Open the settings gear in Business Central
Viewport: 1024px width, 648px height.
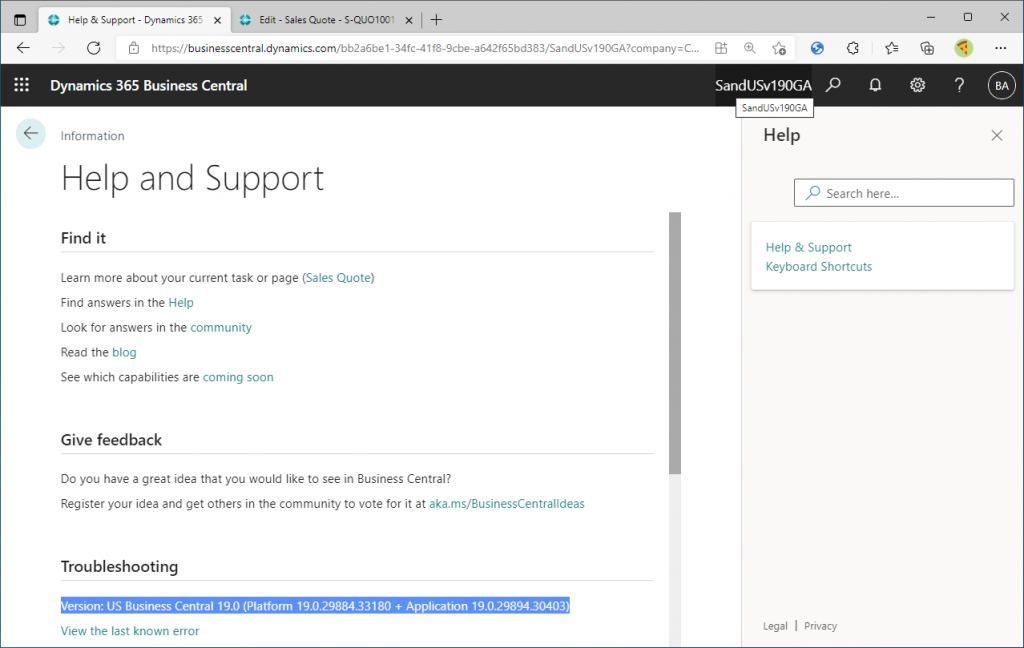coord(918,85)
